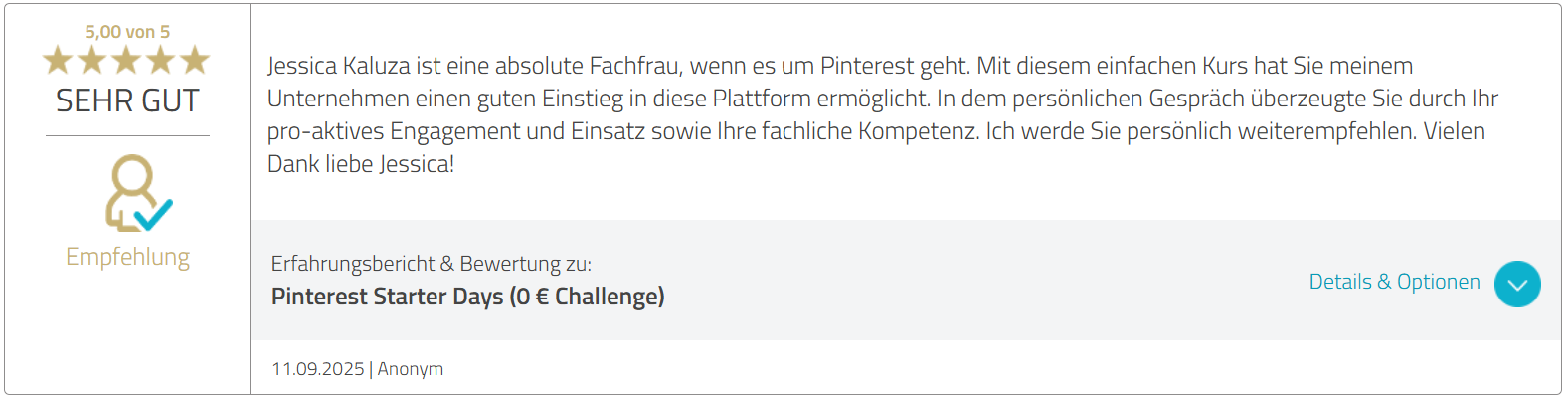Click the name Jessica Kaluza in the review

point(338,66)
